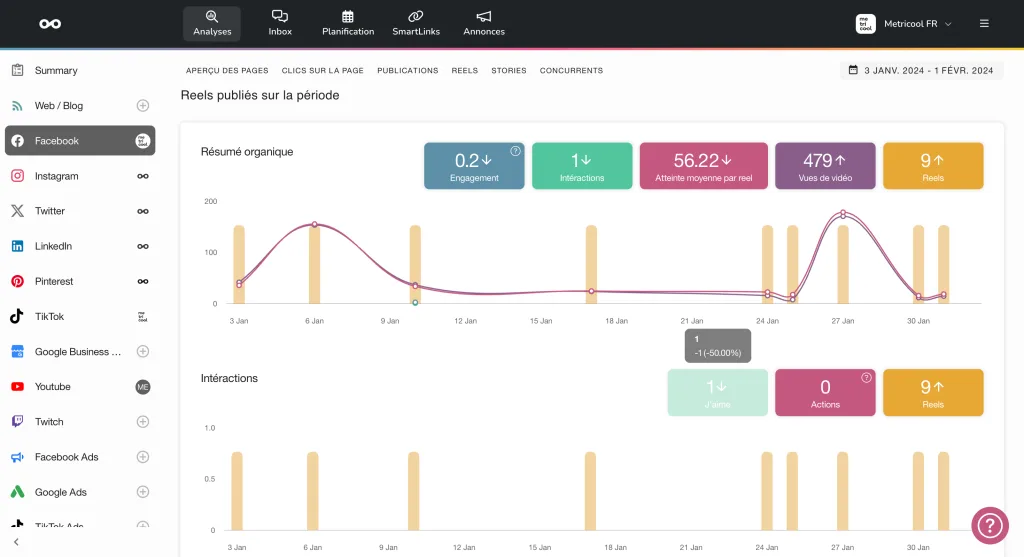The width and height of the screenshot is (1024, 557).
Task: Open the date range picker
Action: (921, 71)
